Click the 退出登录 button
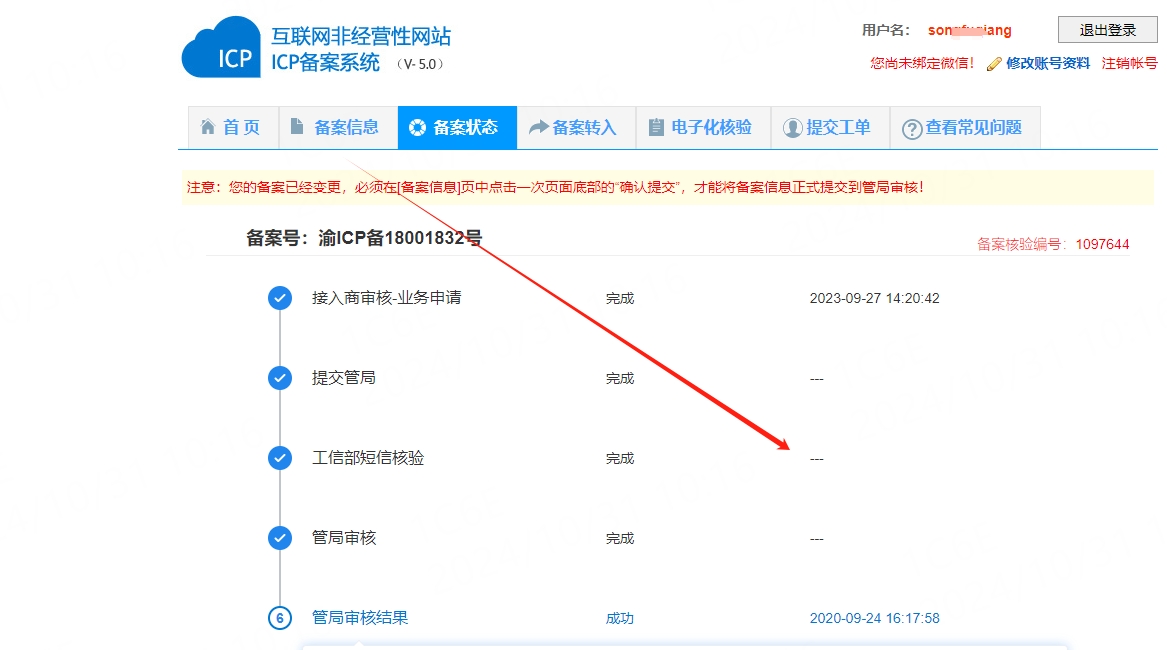Image resolution: width=1167 pixels, height=650 pixels. coord(1107,30)
